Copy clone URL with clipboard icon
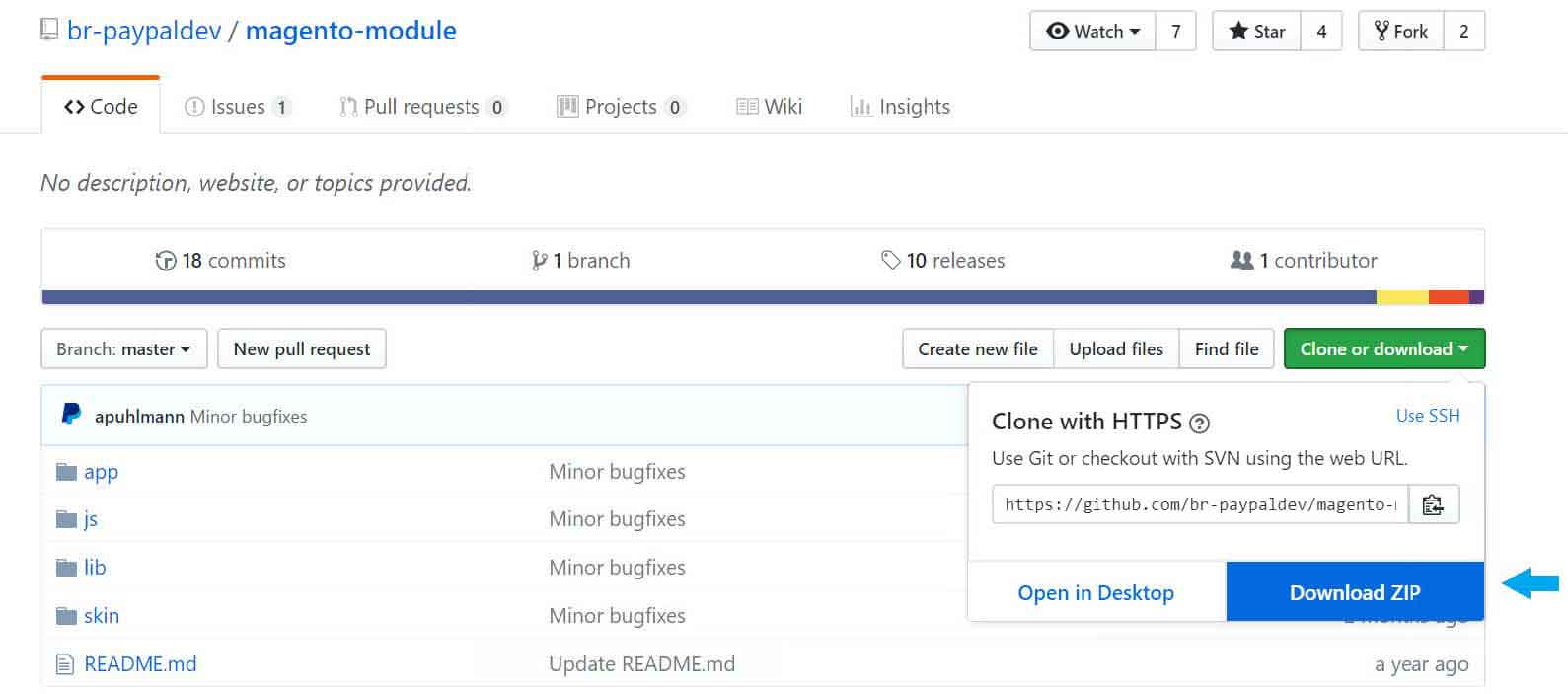The image size is (1568, 694). (1433, 504)
